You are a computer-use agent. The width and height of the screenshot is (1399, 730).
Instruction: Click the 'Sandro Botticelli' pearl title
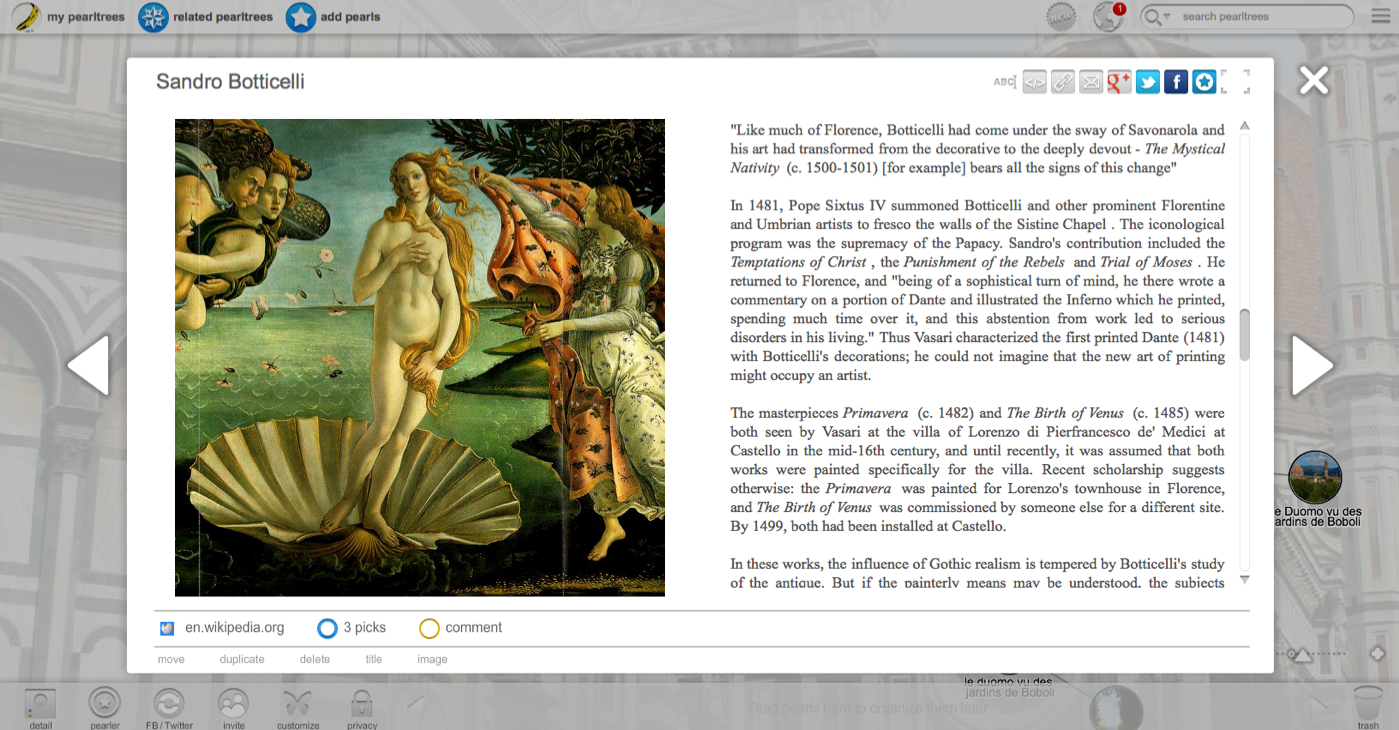tap(230, 82)
